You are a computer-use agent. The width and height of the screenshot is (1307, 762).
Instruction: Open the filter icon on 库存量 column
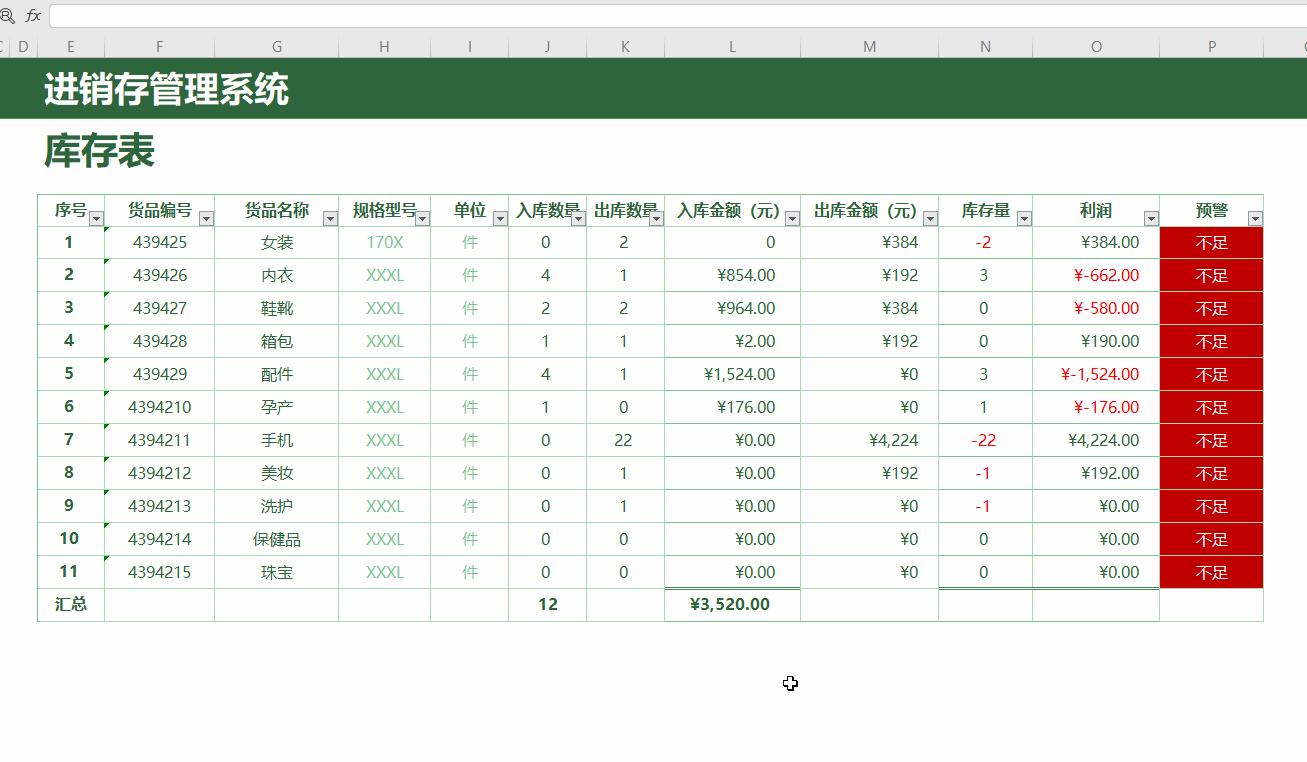coord(1022,216)
